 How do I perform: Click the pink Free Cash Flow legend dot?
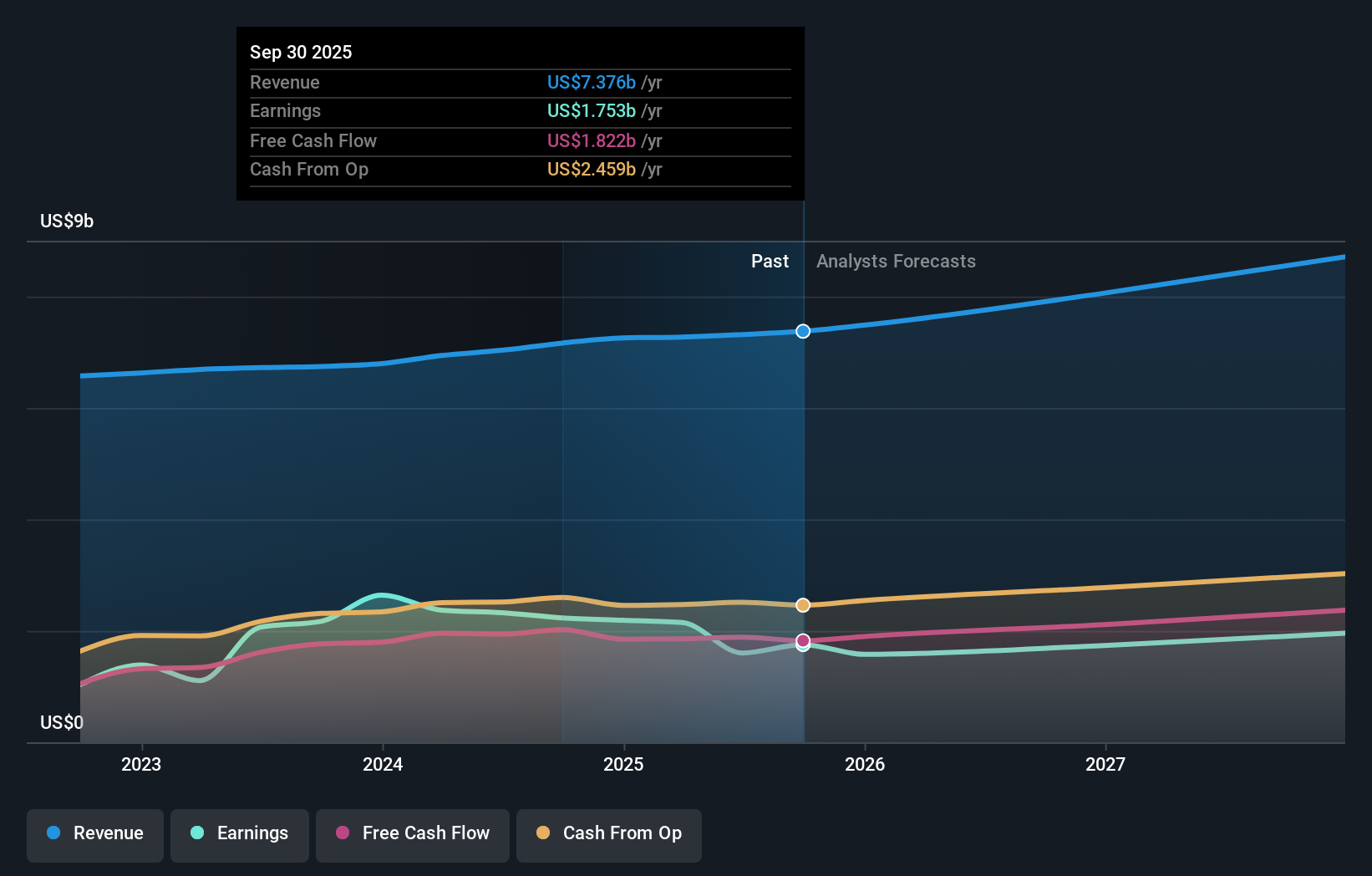coord(343,833)
